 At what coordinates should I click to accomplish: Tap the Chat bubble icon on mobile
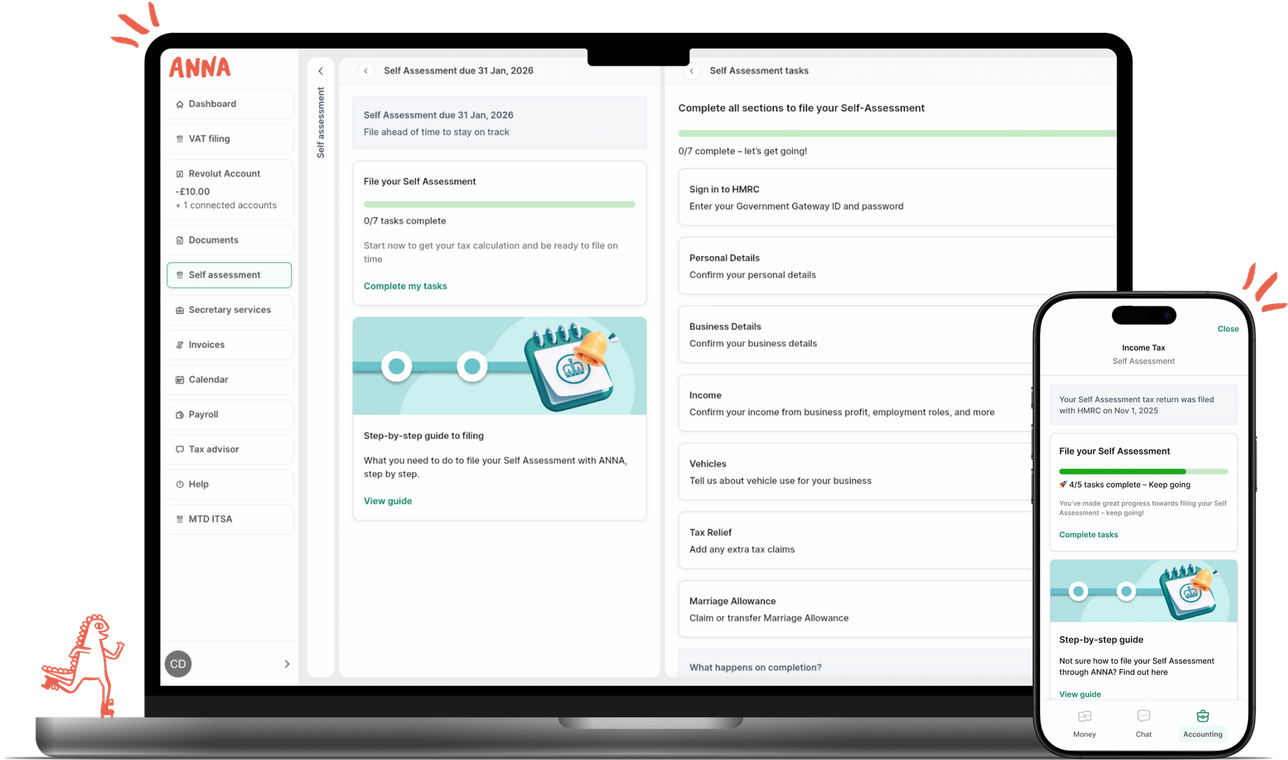coord(1143,716)
